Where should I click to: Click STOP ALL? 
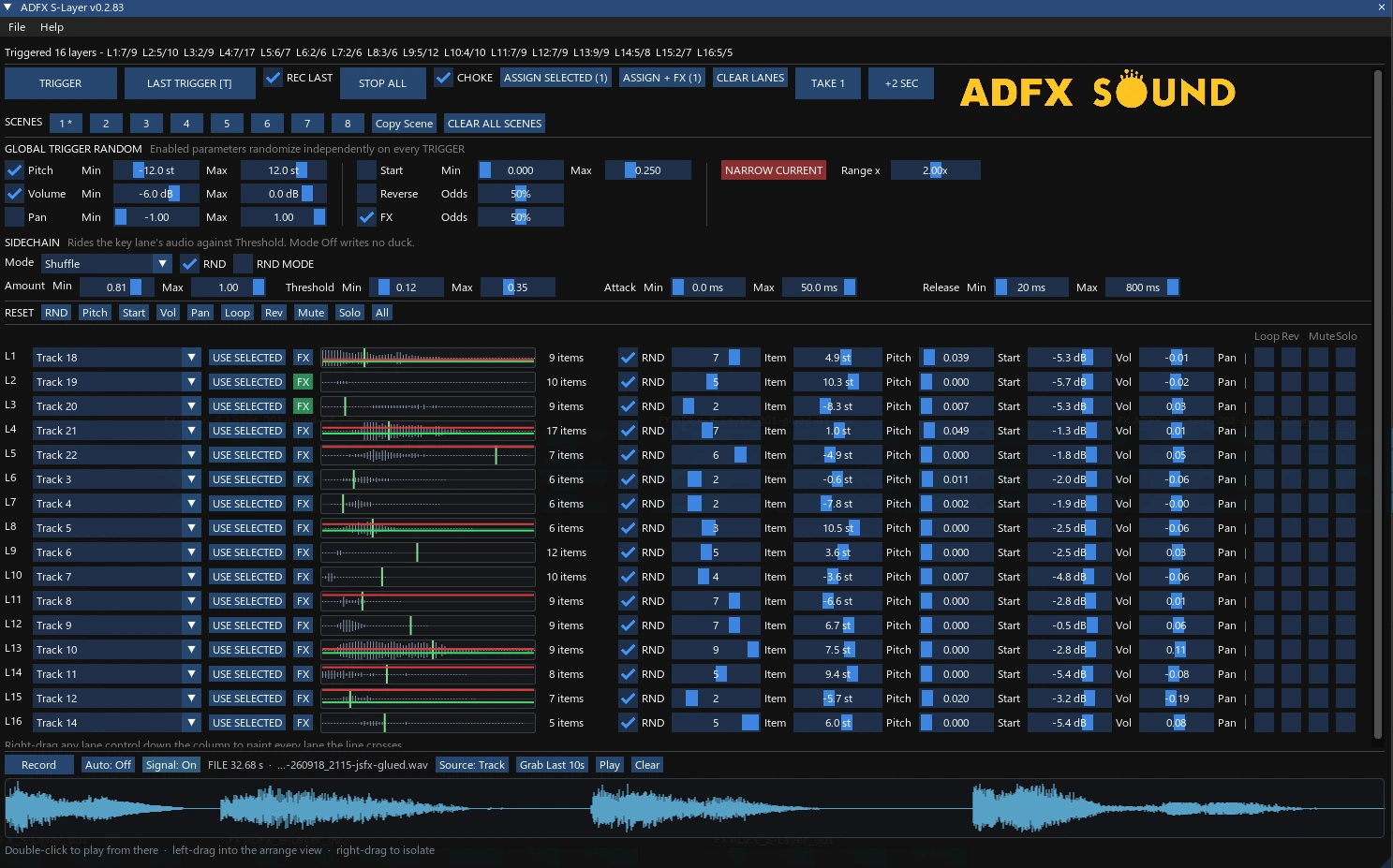point(382,83)
